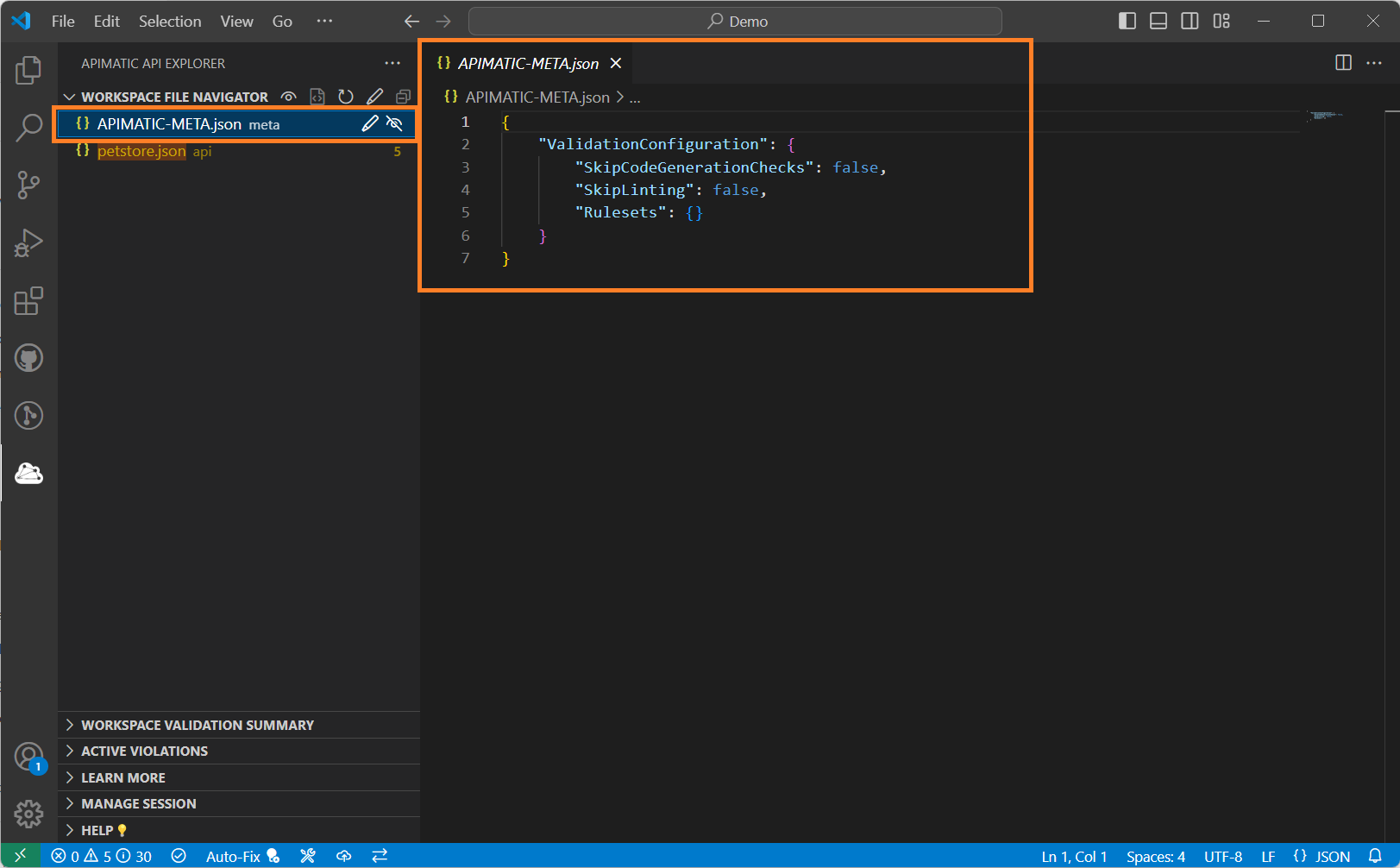The height and width of the screenshot is (868, 1400).
Task: Go back in navigation history
Action: (412, 22)
